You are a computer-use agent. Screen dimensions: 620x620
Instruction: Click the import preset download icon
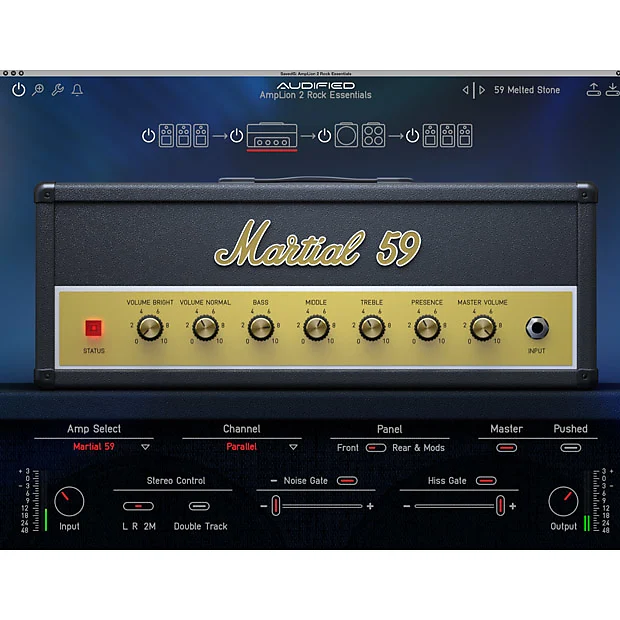[611, 90]
